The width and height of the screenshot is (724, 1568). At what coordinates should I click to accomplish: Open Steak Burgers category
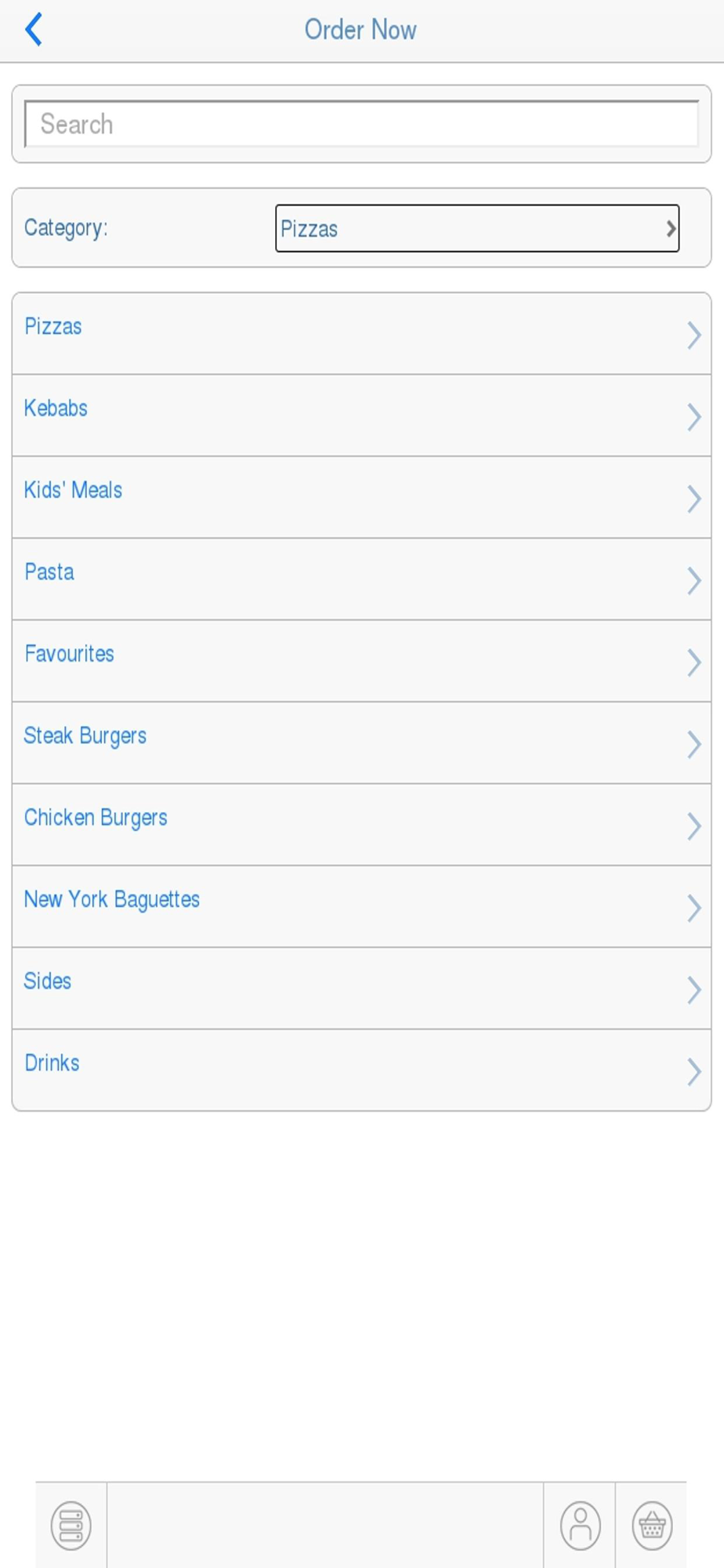(361, 742)
